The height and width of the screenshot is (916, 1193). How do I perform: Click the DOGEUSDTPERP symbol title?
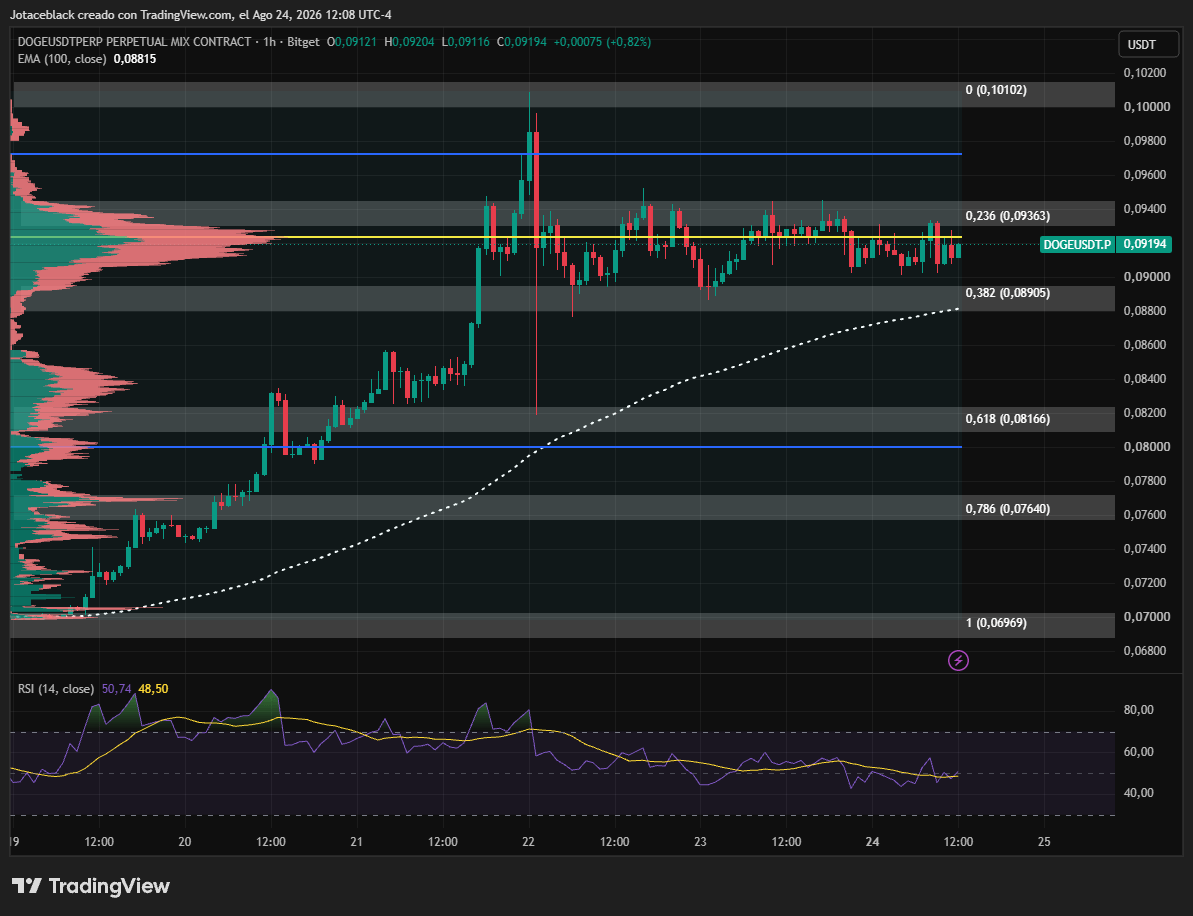coord(135,42)
